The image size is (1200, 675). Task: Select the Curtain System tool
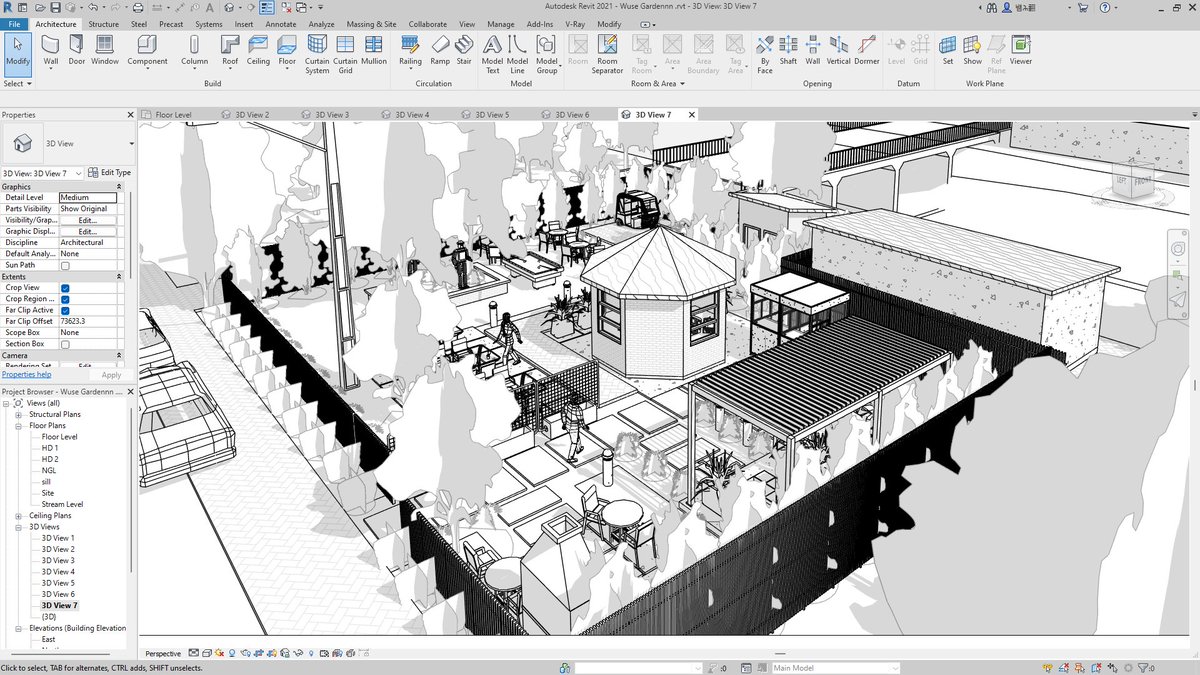pos(317,55)
